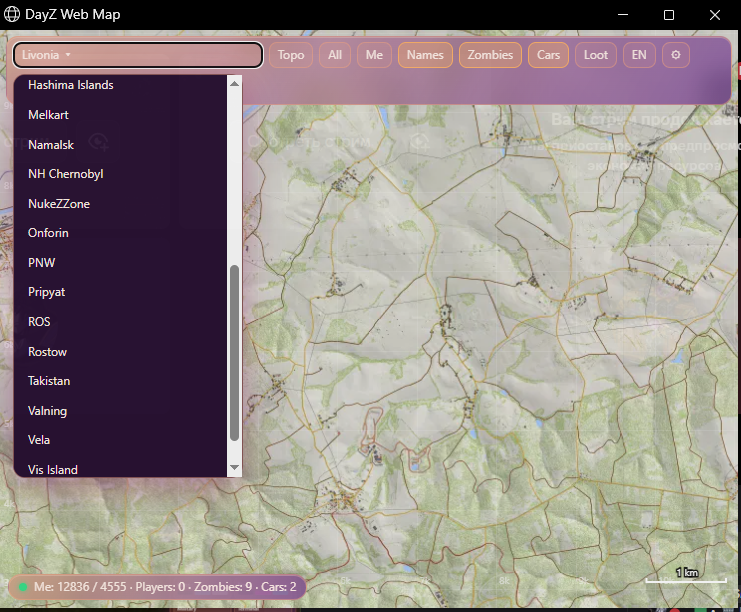The height and width of the screenshot is (612, 741).
Task: Choose the NukeZZone map
Action: 121,204
